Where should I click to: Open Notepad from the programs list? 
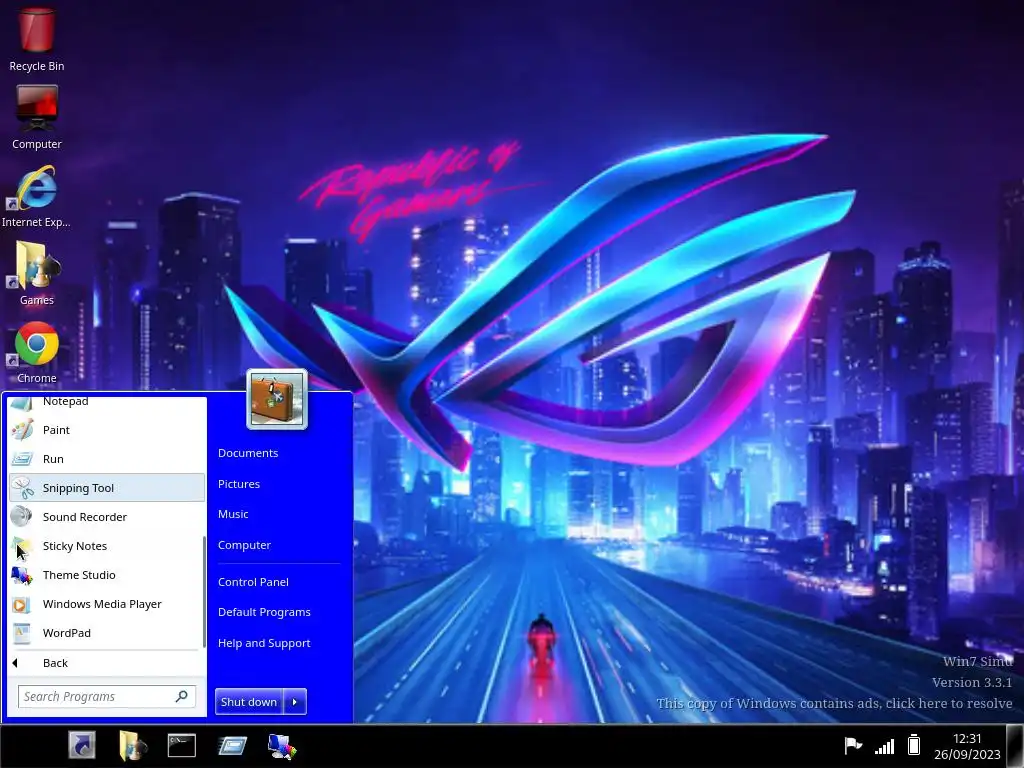(x=107, y=402)
